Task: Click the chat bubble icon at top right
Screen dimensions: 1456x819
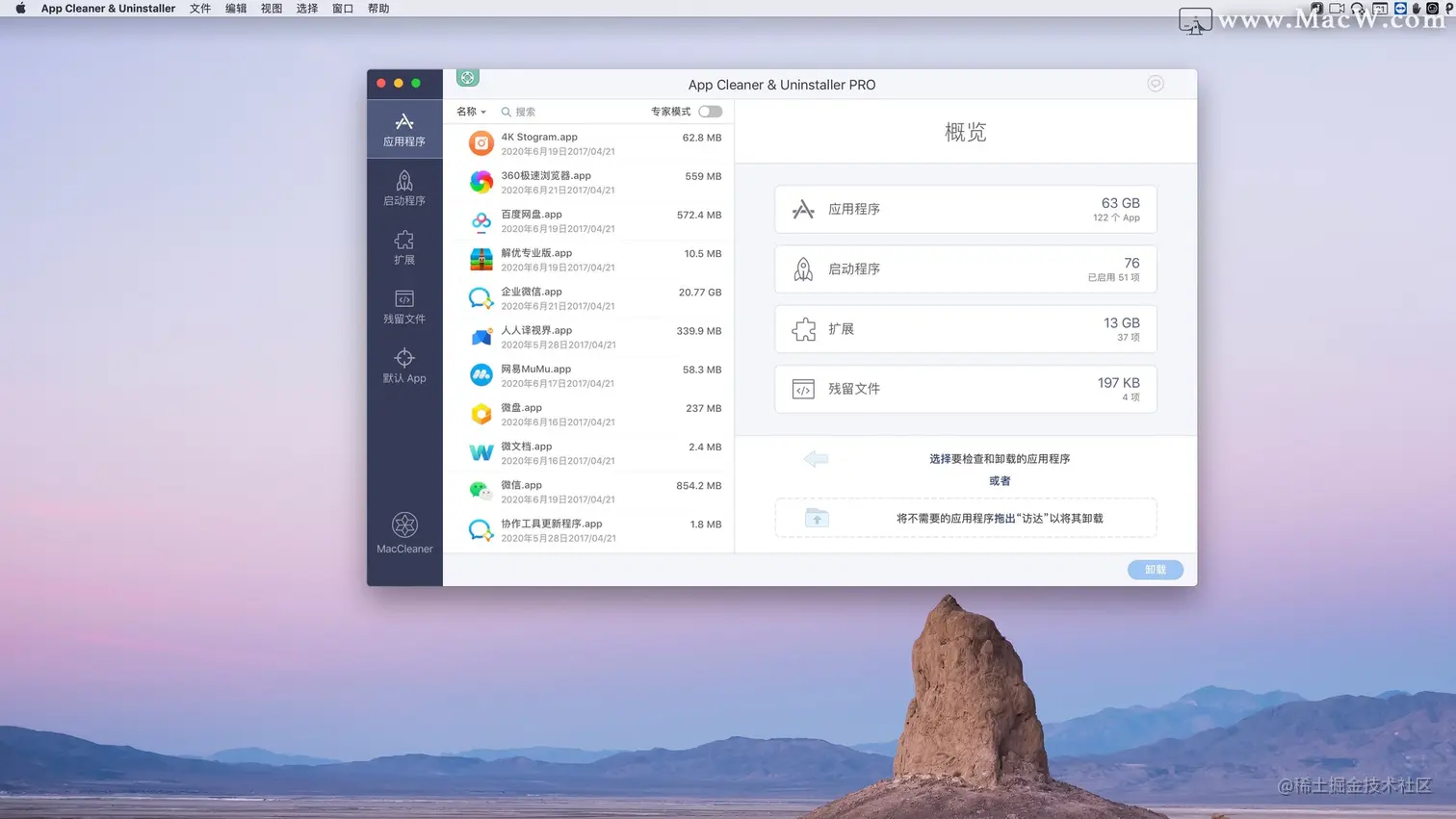Action: pos(1156,84)
